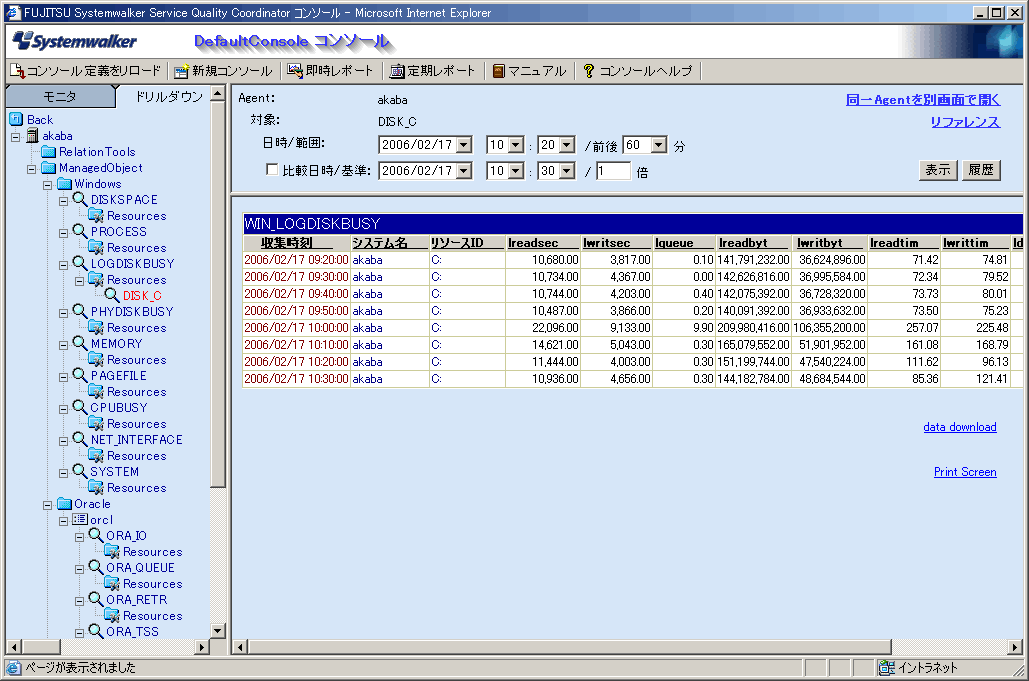Click the Back icon in tree
This screenshot has width=1029, height=681.
[16, 119]
